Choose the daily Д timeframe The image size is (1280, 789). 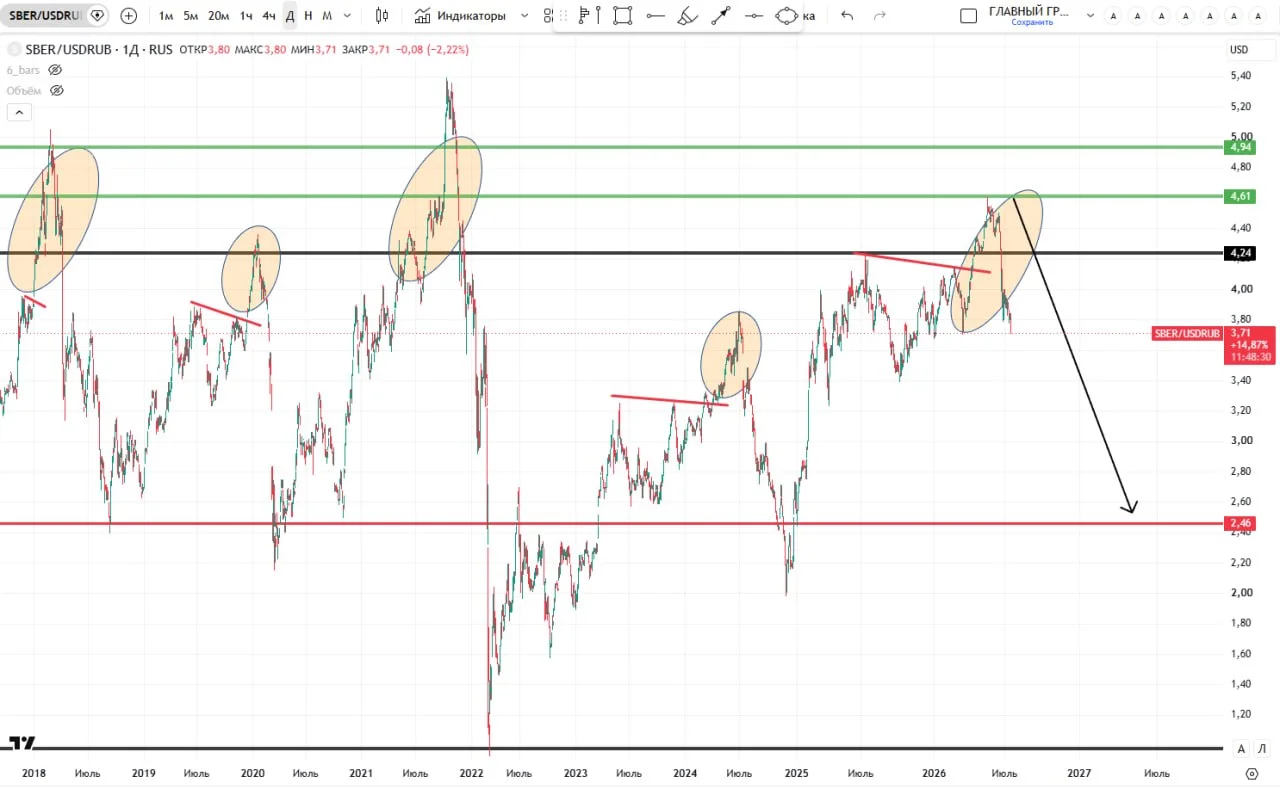[x=290, y=16]
